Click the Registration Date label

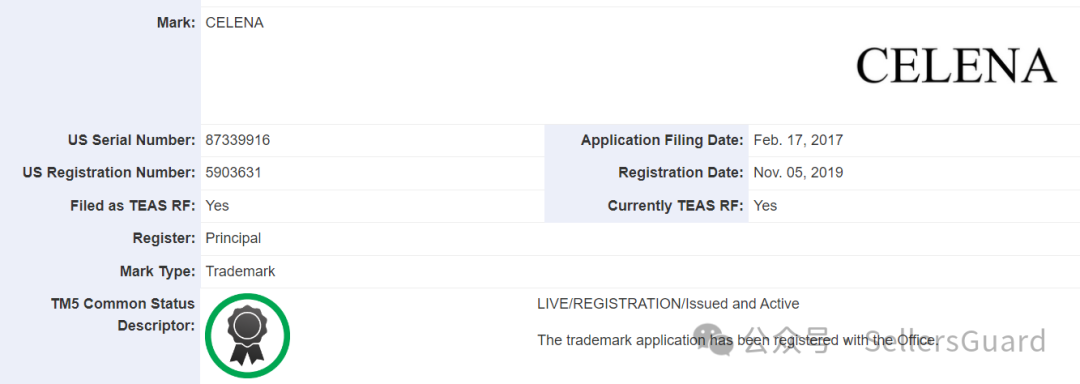coord(681,173)
